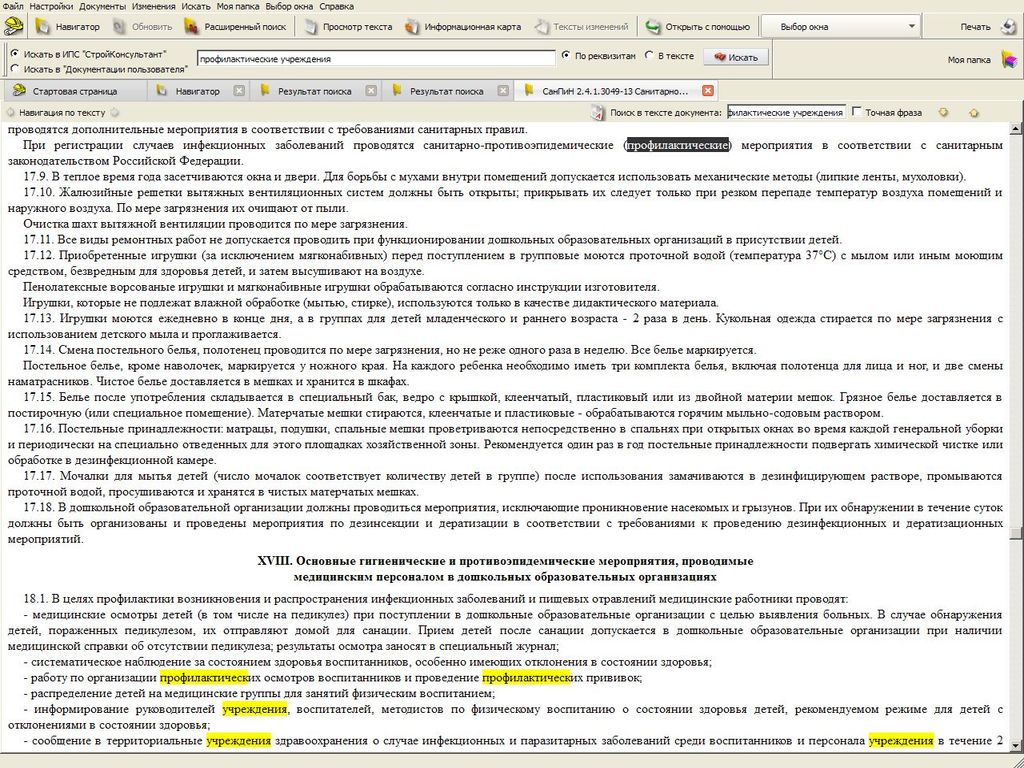Click paragraph 17.18 about насекомых и грызунов
The height and width of the screenshot is (768, 1024).
(505, 523)
